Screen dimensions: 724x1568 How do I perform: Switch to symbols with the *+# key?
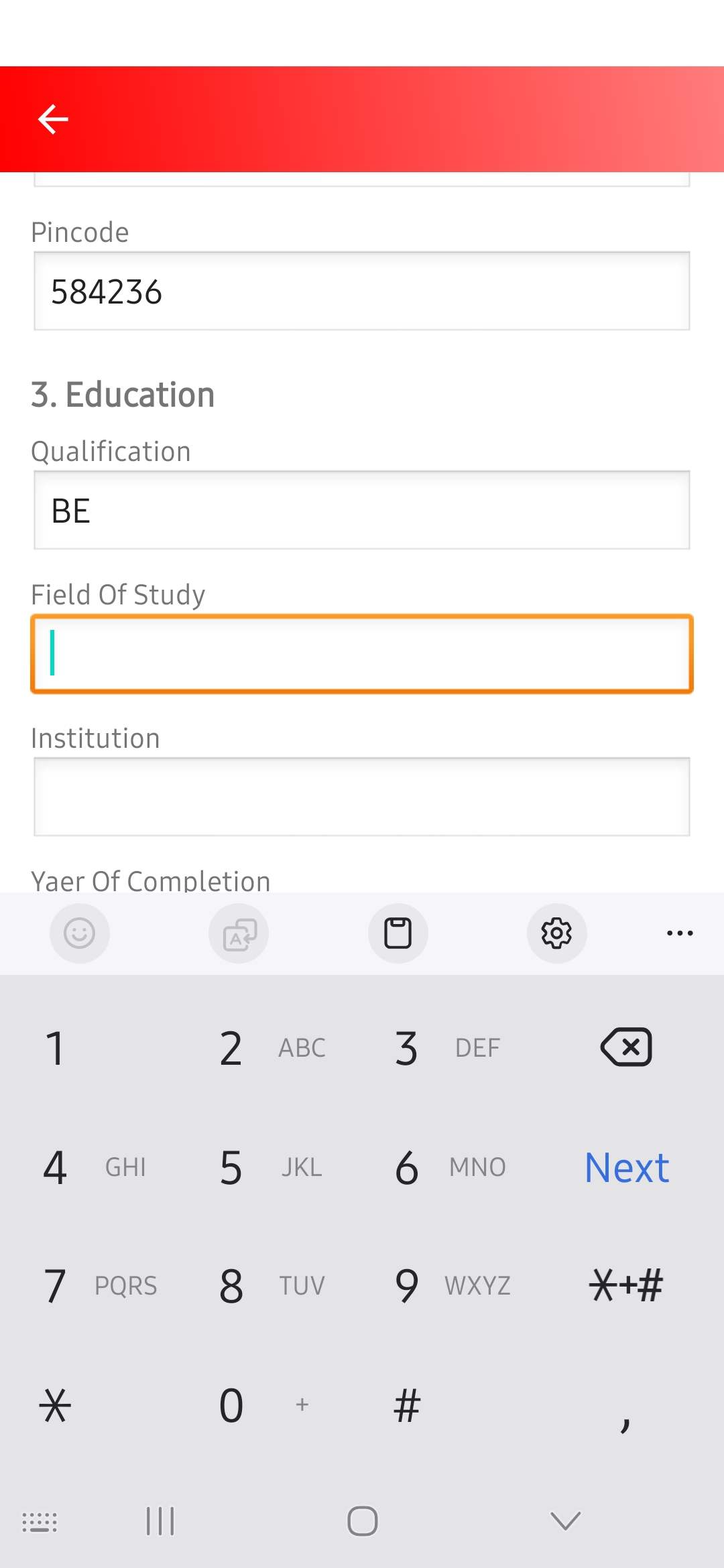(626, 1285)
